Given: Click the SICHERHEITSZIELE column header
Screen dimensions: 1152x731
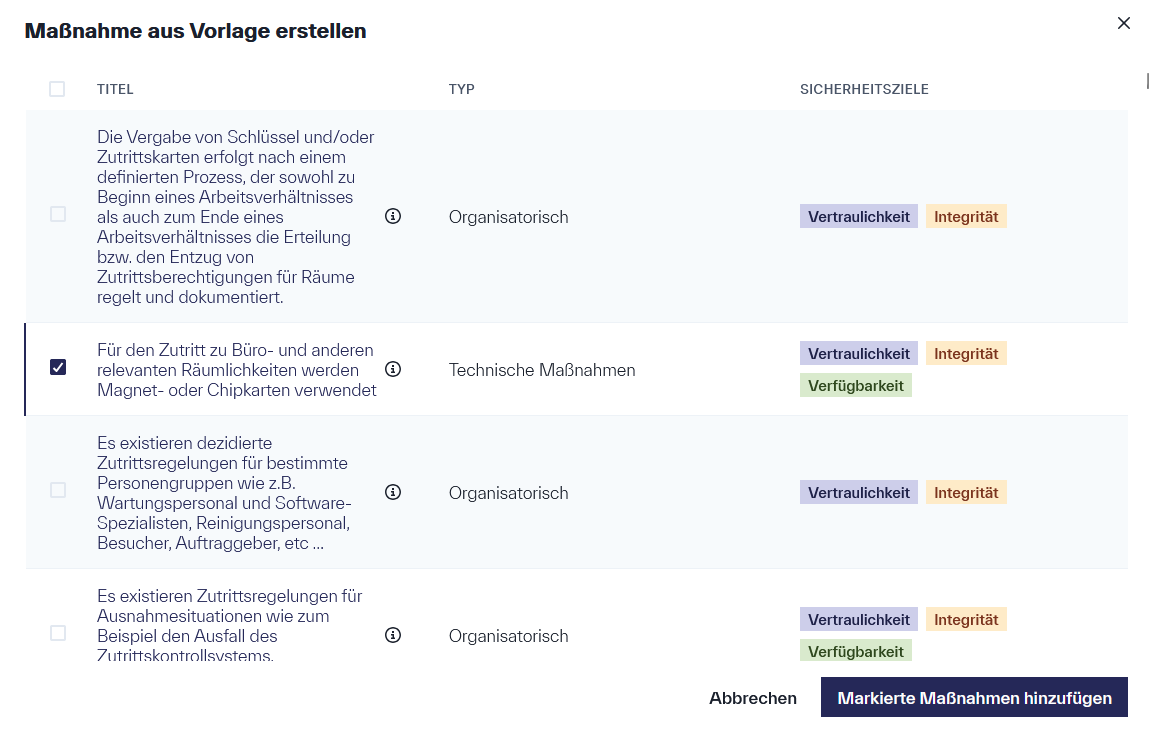Looking at the screenshot, I should [x=865, y=89].
